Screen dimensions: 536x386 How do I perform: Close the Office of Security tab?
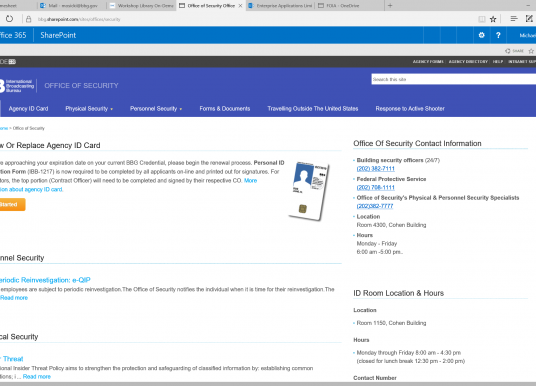pyautogui.click(x=240, y=5)
